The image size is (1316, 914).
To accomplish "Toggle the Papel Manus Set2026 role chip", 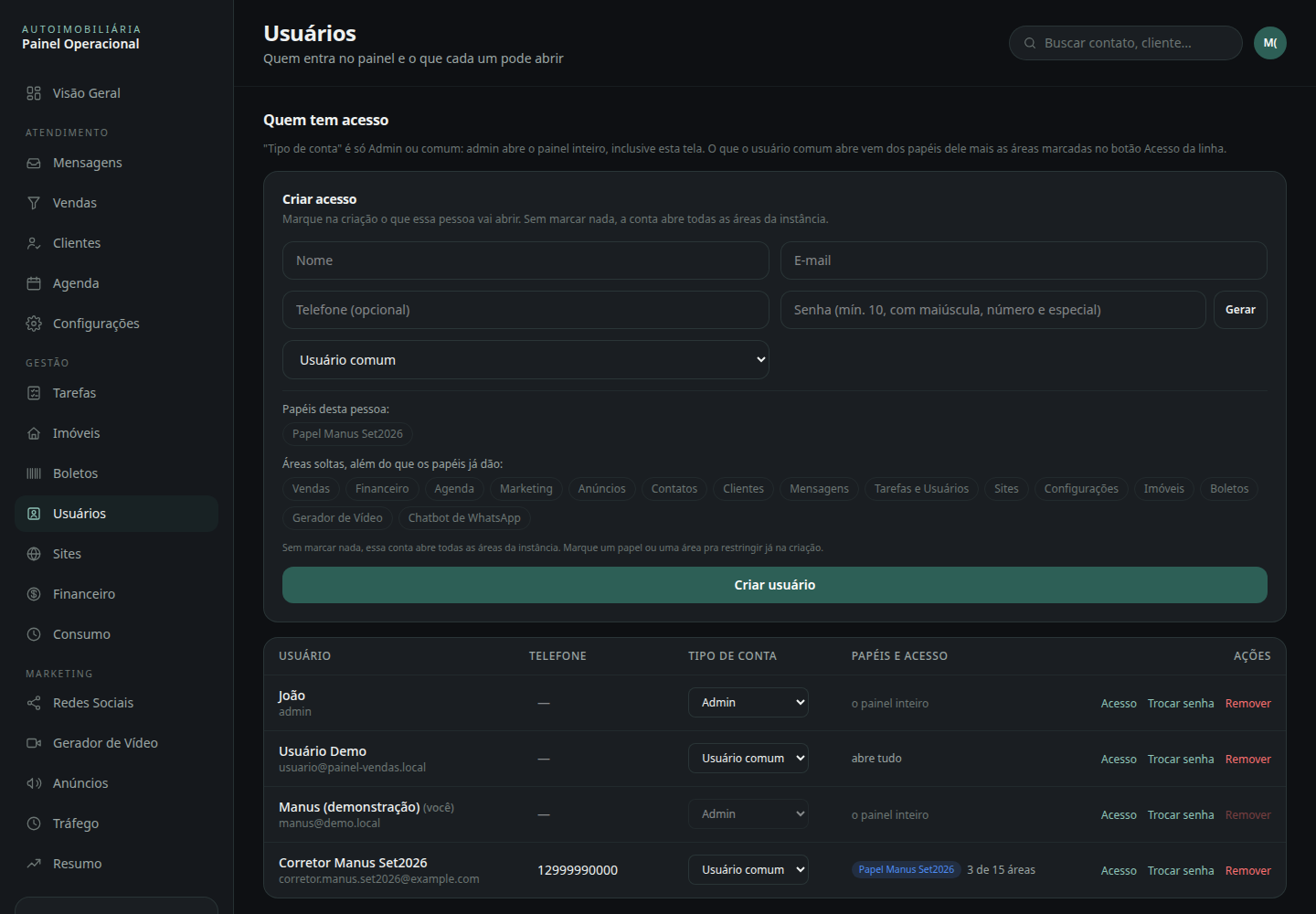I will tap(347, 434).
